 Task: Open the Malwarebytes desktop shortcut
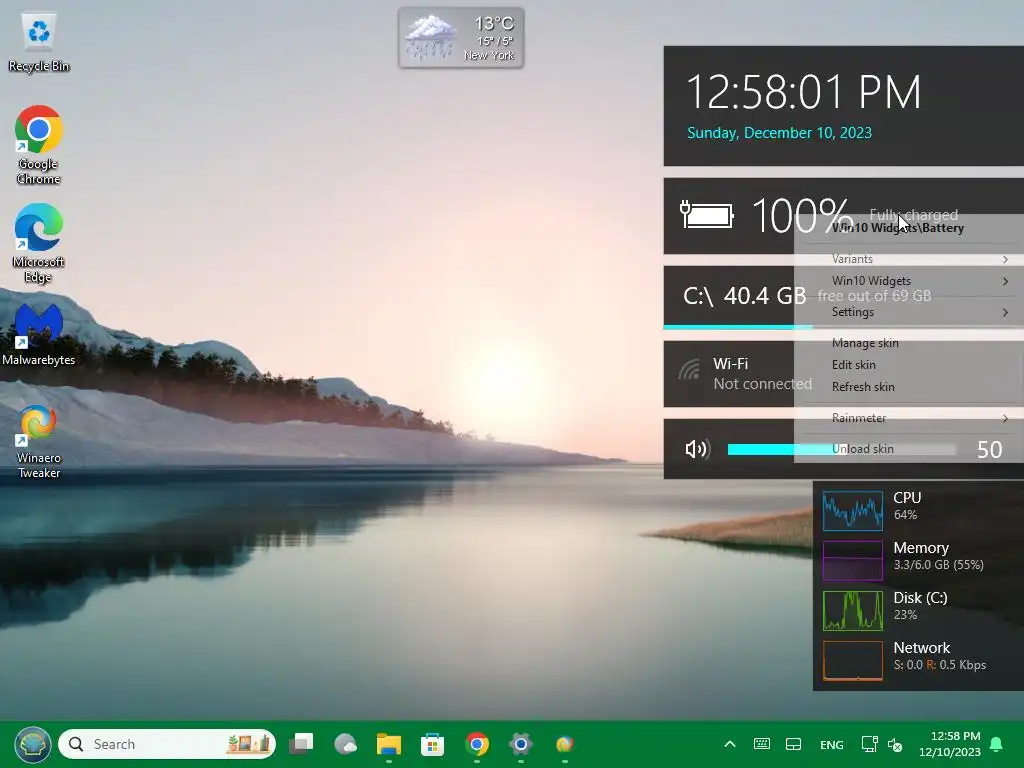click(x=39, y=334)
